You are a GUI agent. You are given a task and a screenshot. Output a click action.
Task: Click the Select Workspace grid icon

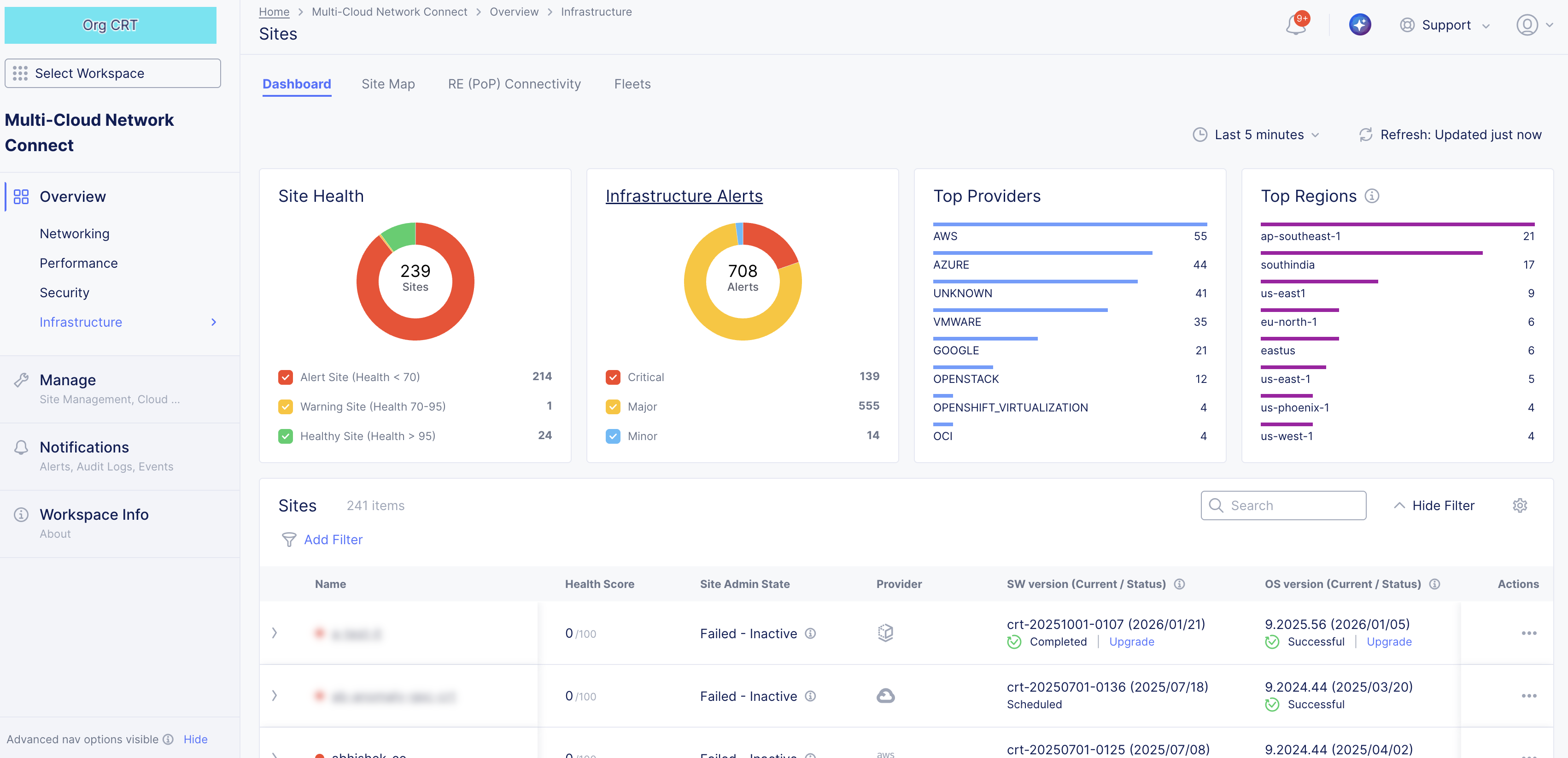tap(20, 73)
